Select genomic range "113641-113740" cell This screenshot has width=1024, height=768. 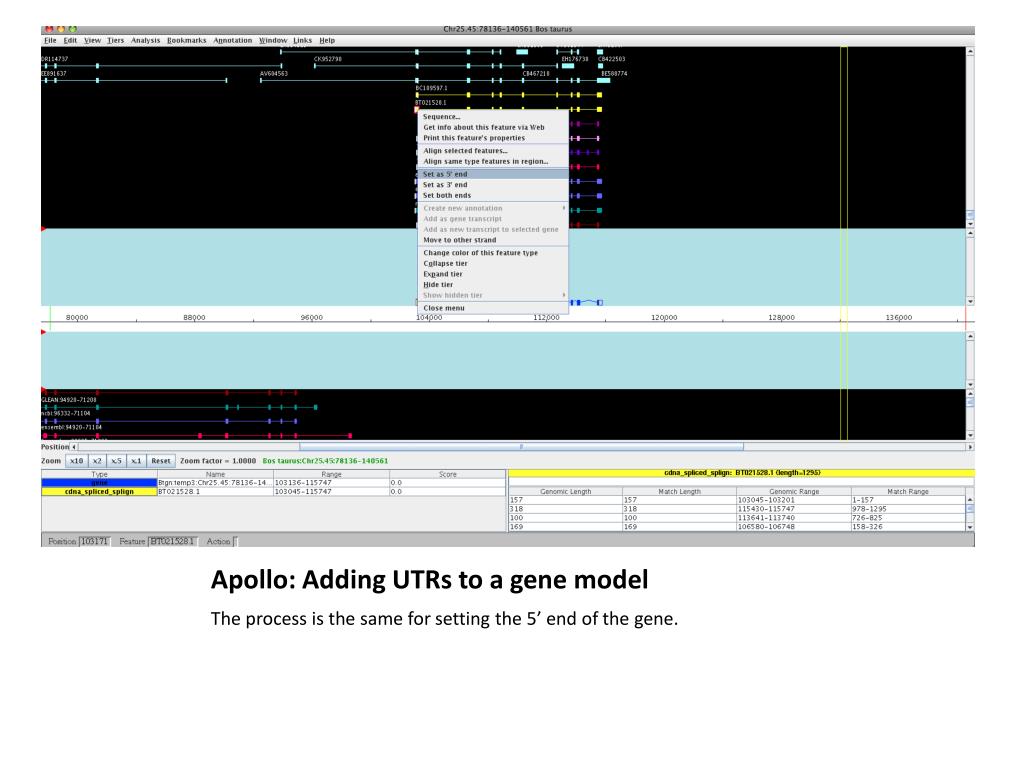click(794, 518)
